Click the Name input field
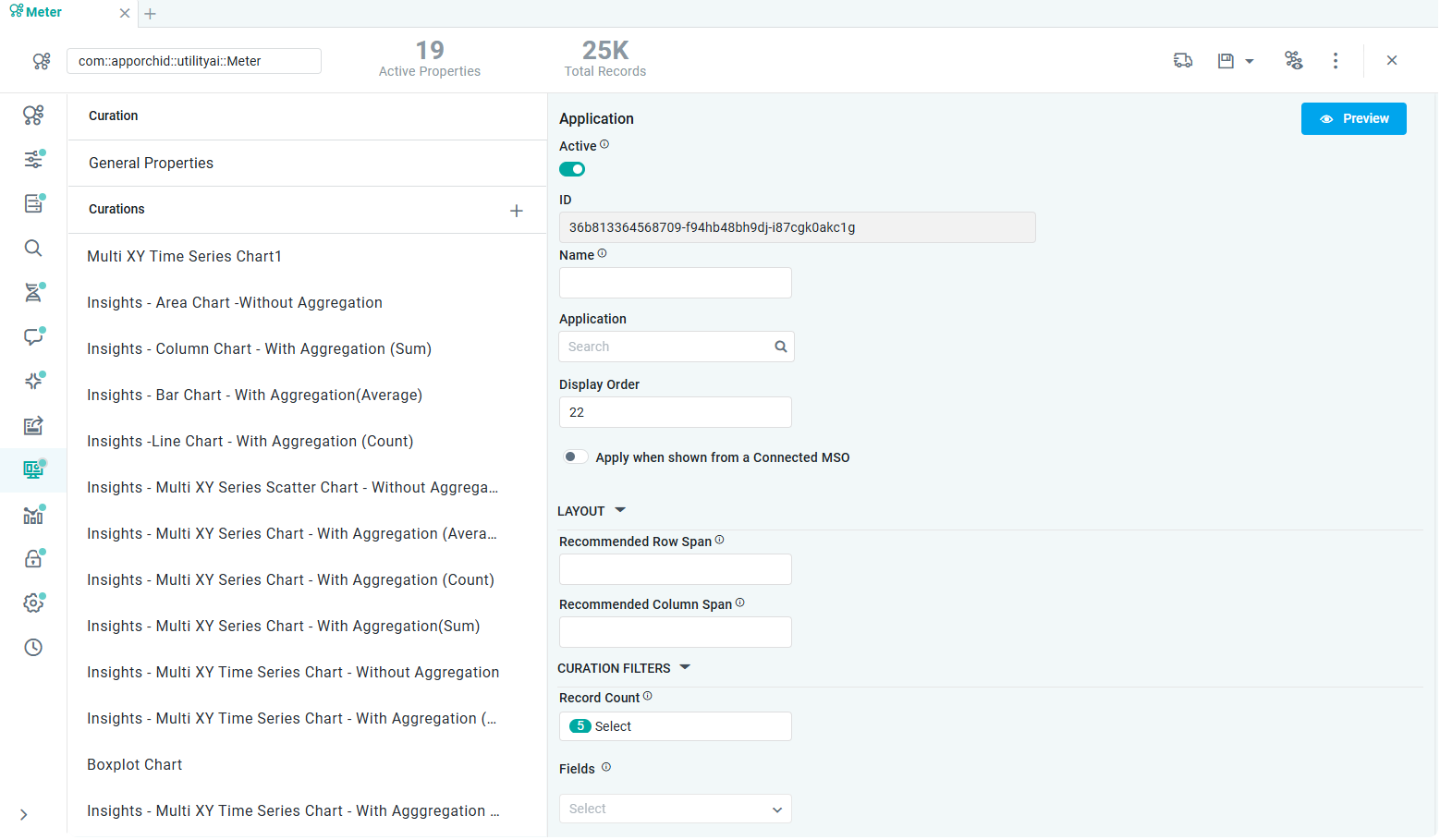This screenshot has width=1440, height=840. click(x=675, y=284)
